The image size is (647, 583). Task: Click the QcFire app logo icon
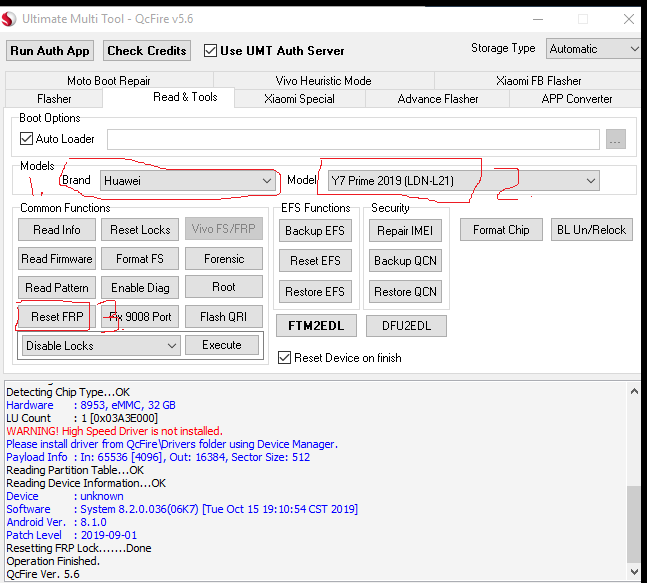(8, 19)
